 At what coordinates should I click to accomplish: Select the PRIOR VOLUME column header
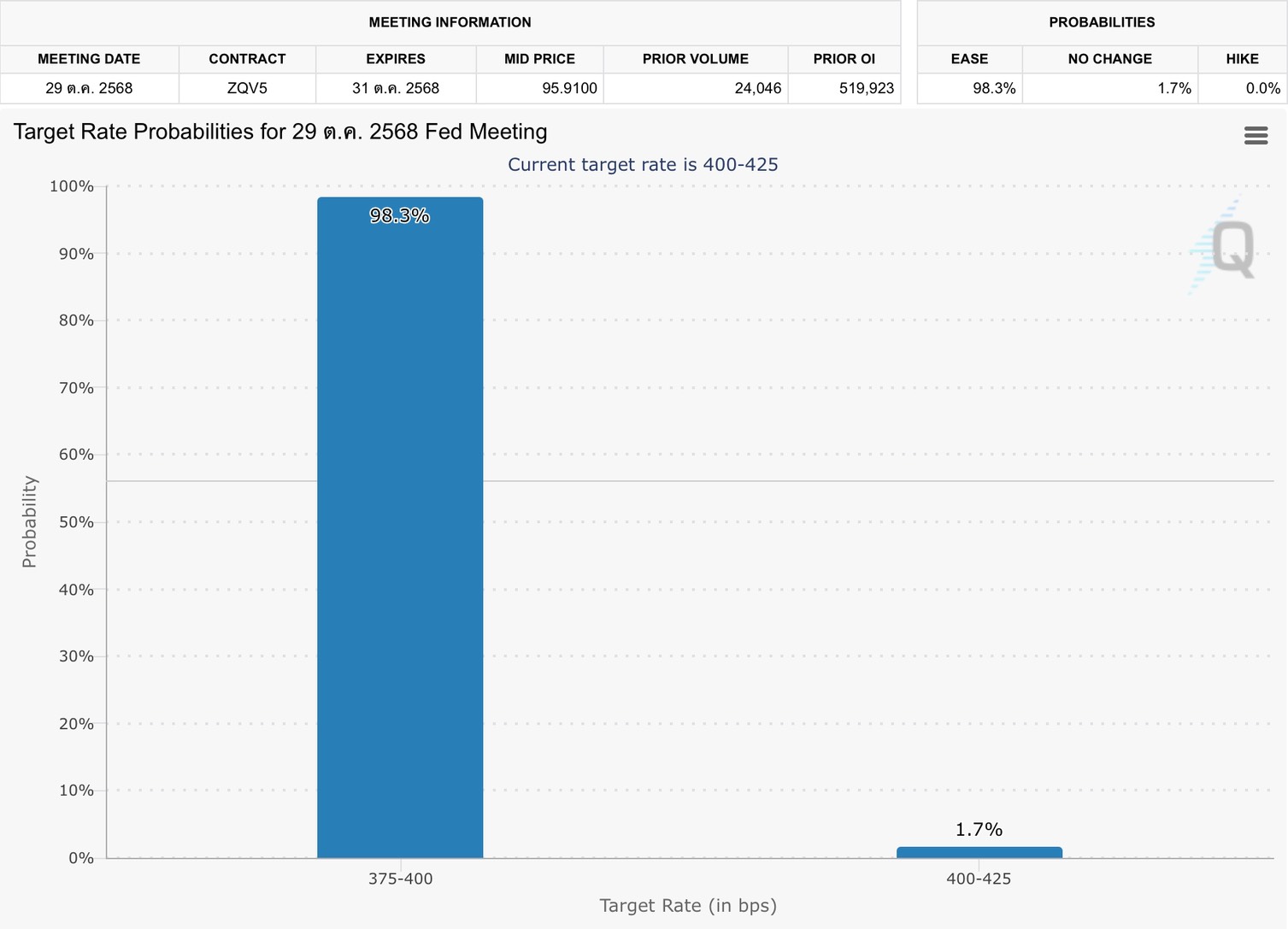(695, 59)
